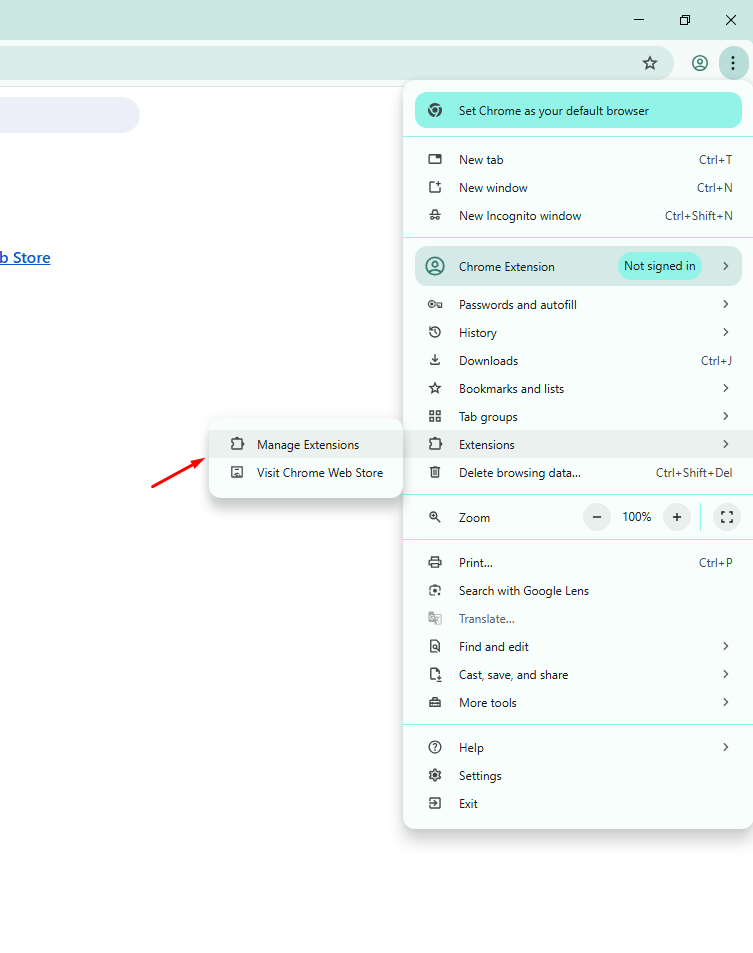Image resolution: width=753 pixels, height=953 pixels.
Task: Click Set Chrome as your default browser
Action: [578, 110]
